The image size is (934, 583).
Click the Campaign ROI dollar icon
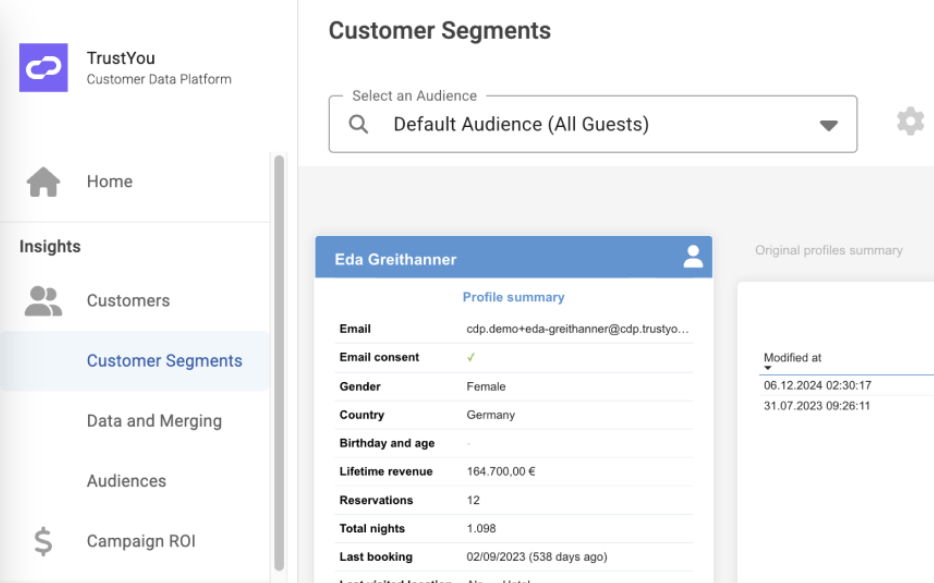[x=43, y=541]
